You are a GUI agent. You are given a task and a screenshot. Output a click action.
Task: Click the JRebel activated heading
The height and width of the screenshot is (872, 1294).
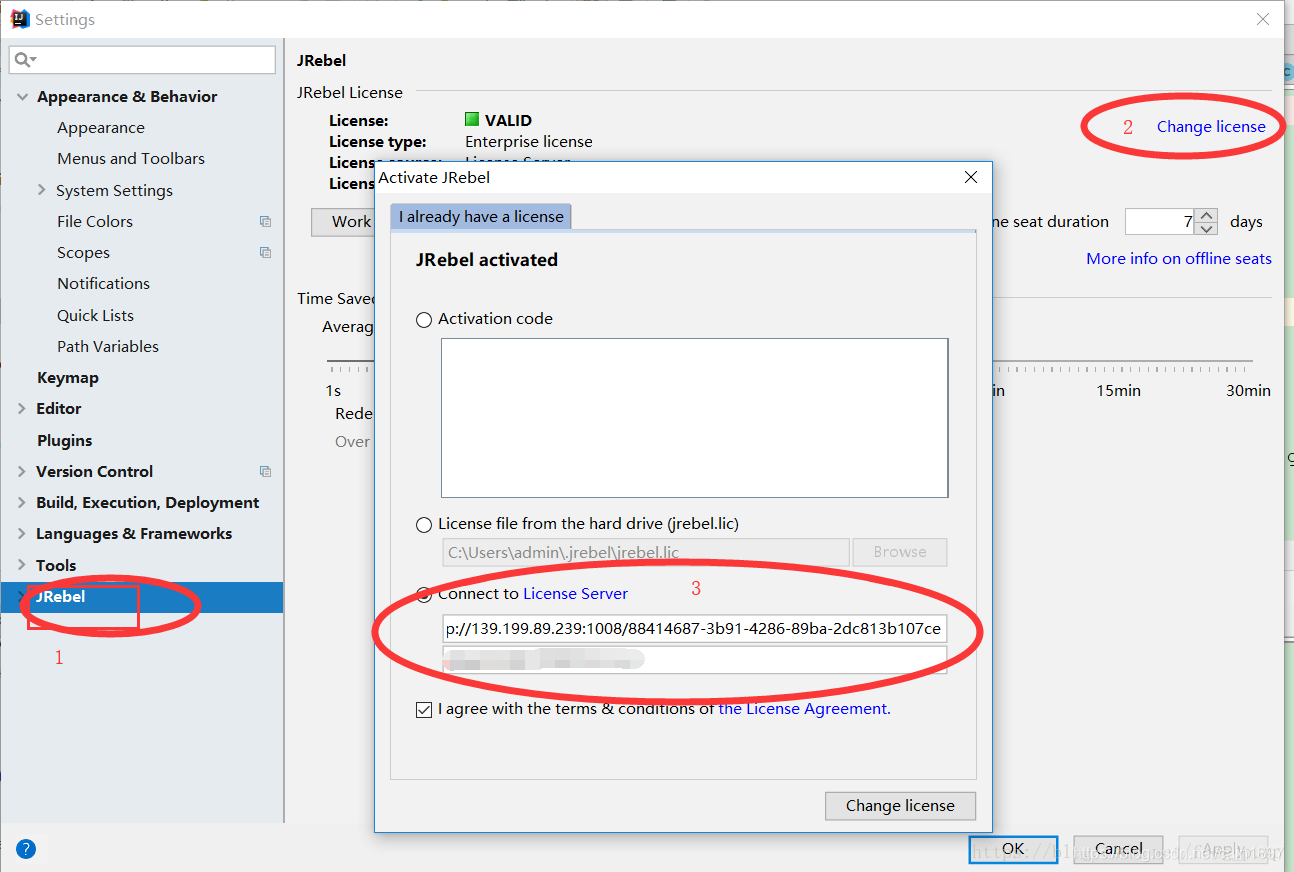(487, 260)
